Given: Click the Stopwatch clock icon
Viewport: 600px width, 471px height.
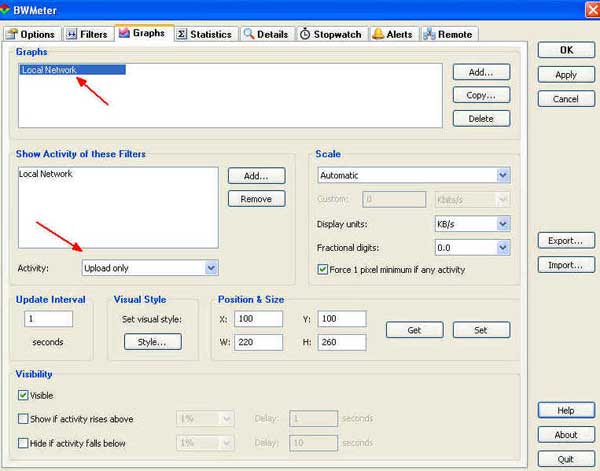Looking at the screenshot, I should (x=305, y=34).
